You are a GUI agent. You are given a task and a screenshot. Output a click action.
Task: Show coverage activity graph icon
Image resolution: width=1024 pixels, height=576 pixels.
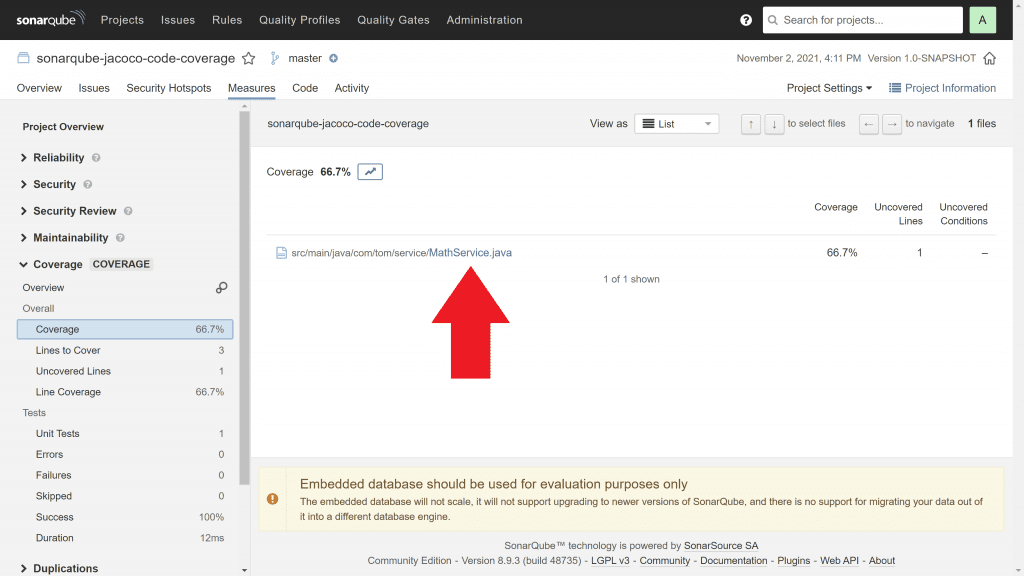pos(370,172)
